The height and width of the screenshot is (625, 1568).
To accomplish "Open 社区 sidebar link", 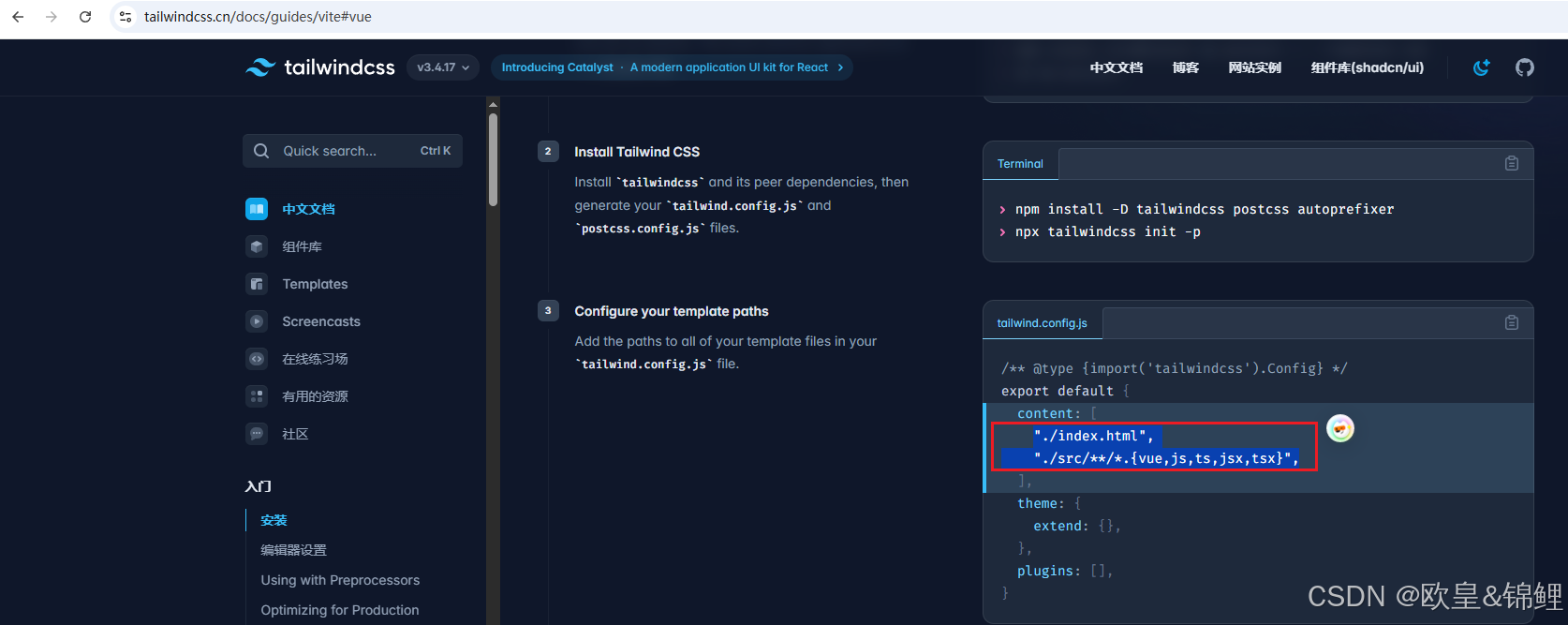I will pyautogui.click(x=295, y=434).
